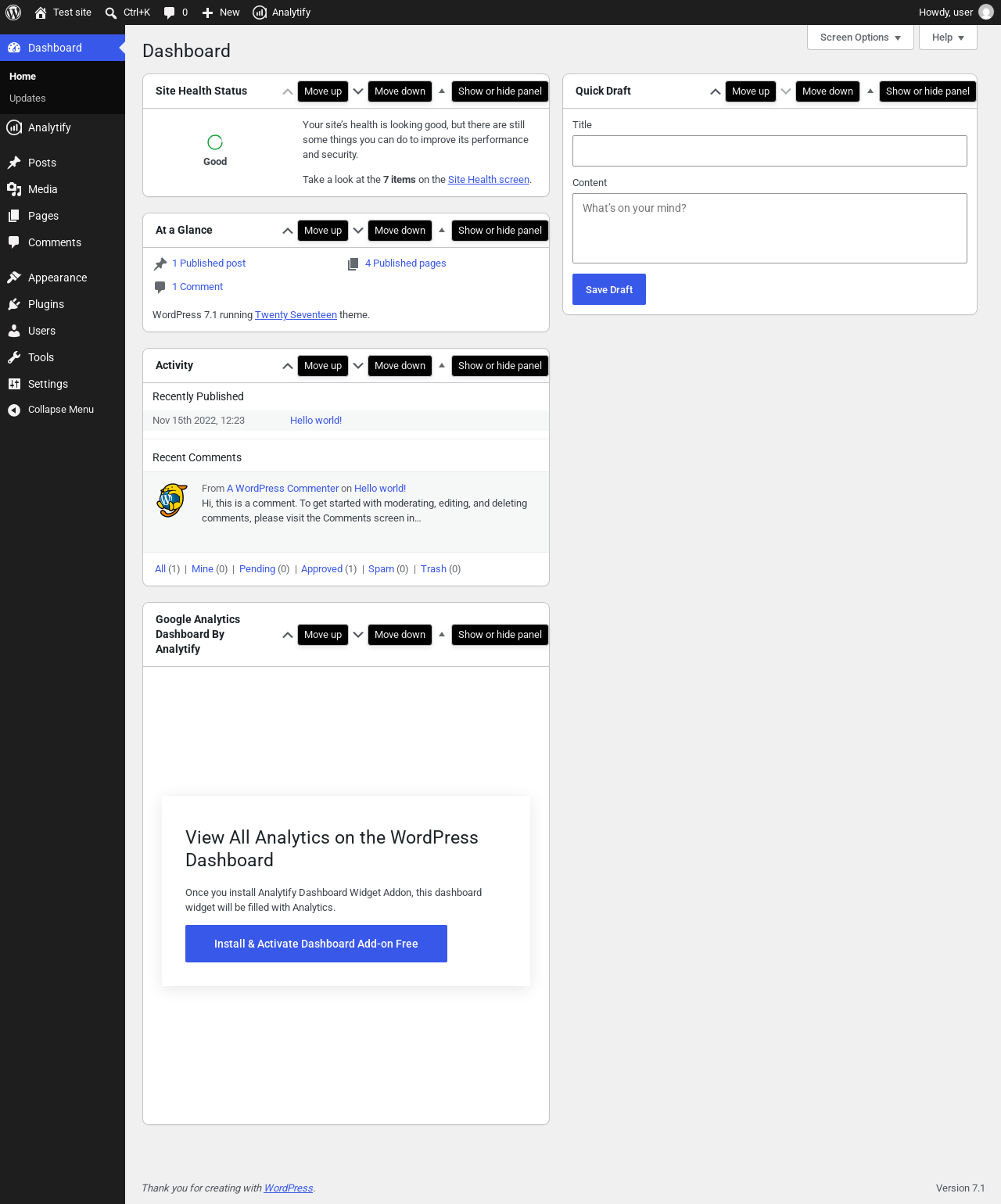
Task: Move At a Glance panel down arrow
Action: coord(358,231)
